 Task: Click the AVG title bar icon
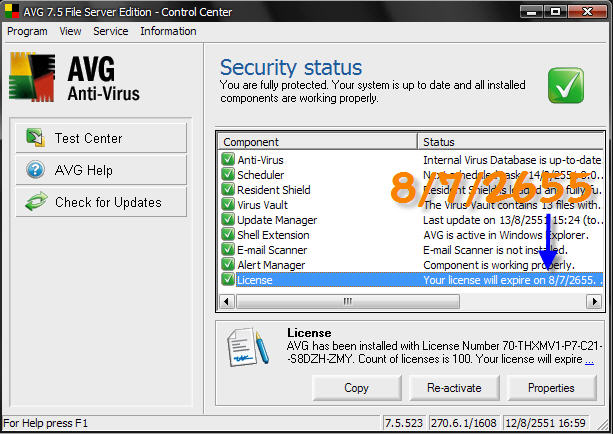point(11,11)
